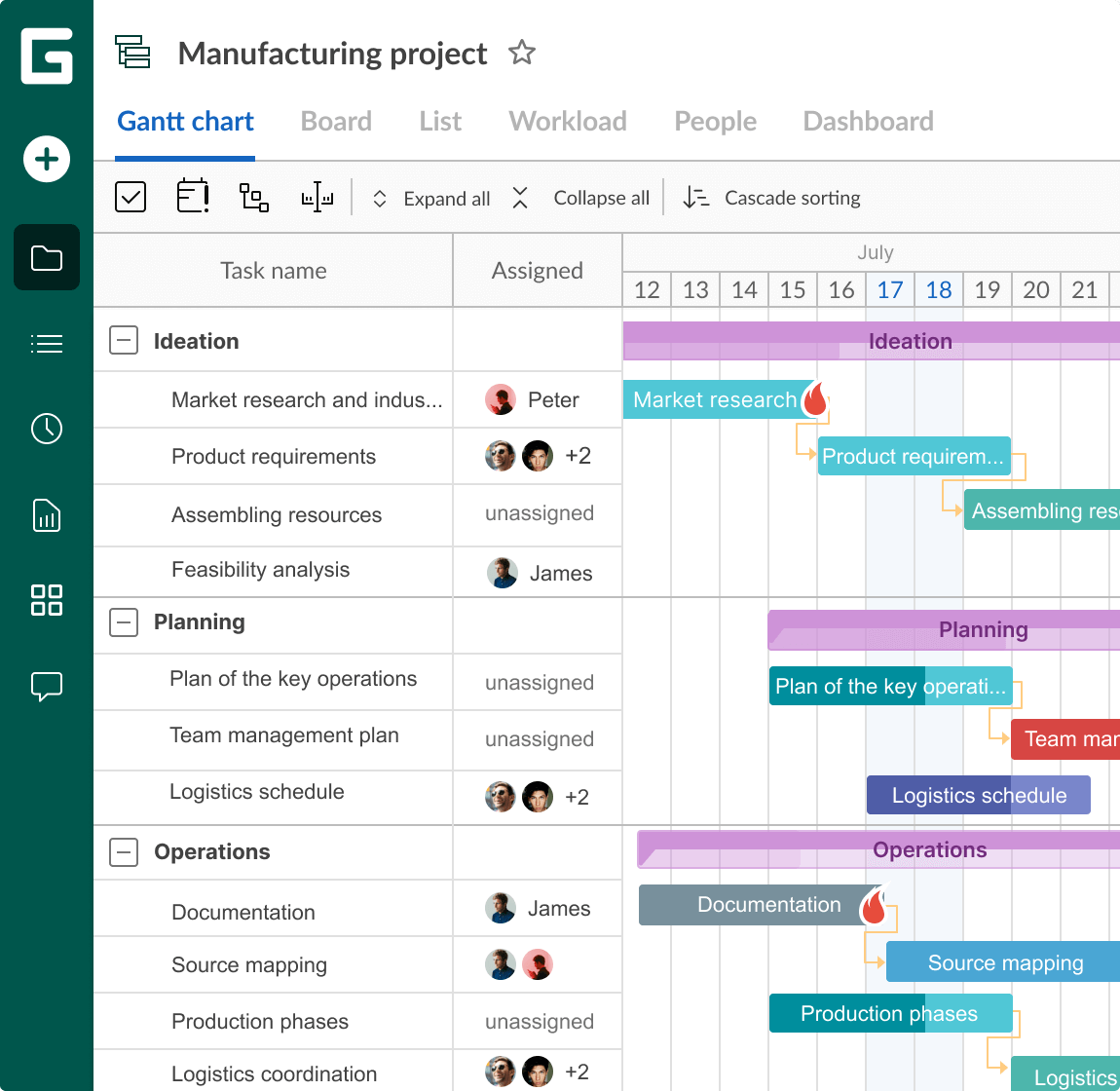This screenshot has width=1120, height=1091.
Task: Toggle the overdue tasks filter in toolbar
Action: tap(192, 196)
